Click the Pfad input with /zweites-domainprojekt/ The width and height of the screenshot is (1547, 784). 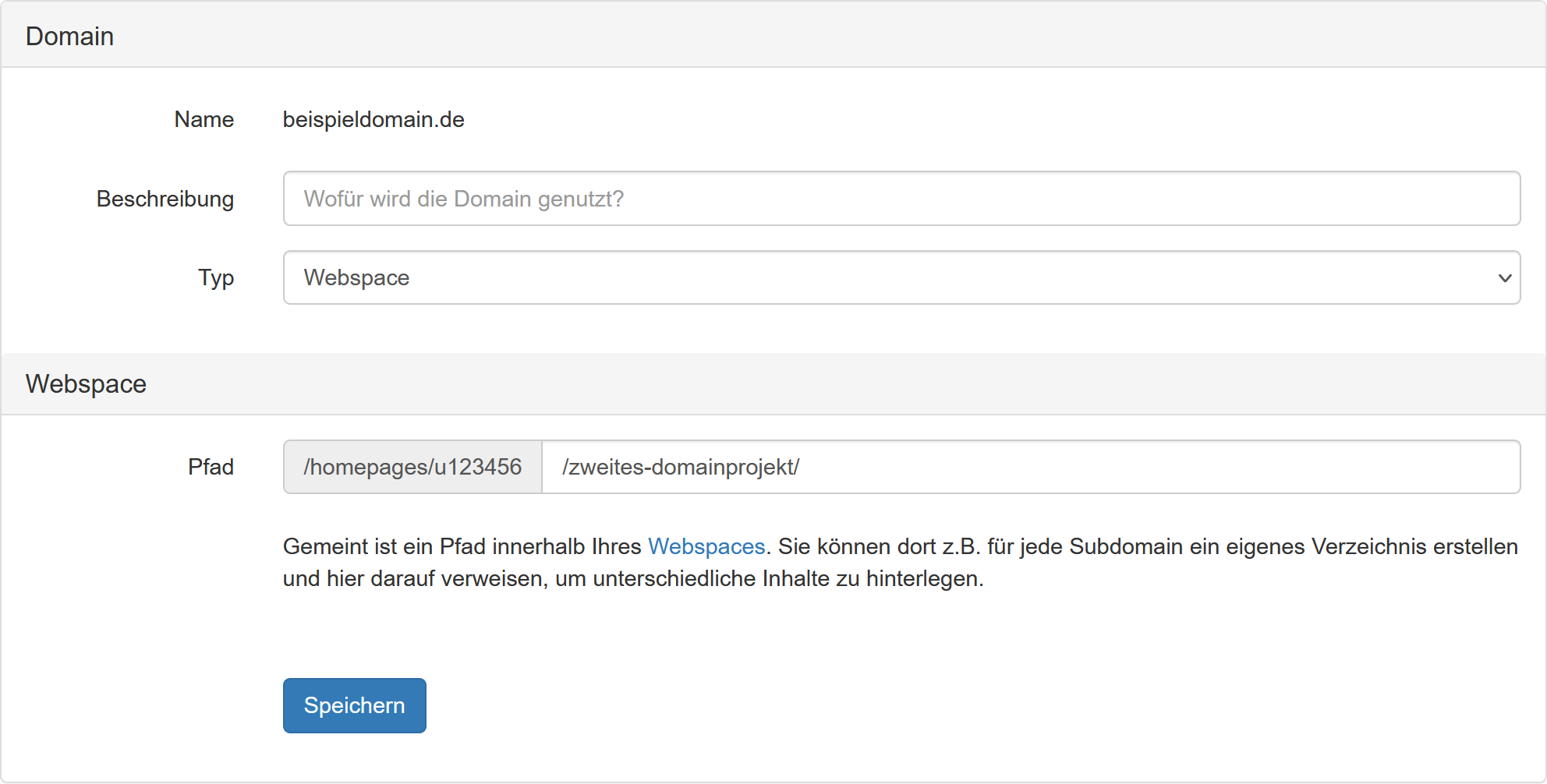click(1031, 467)
